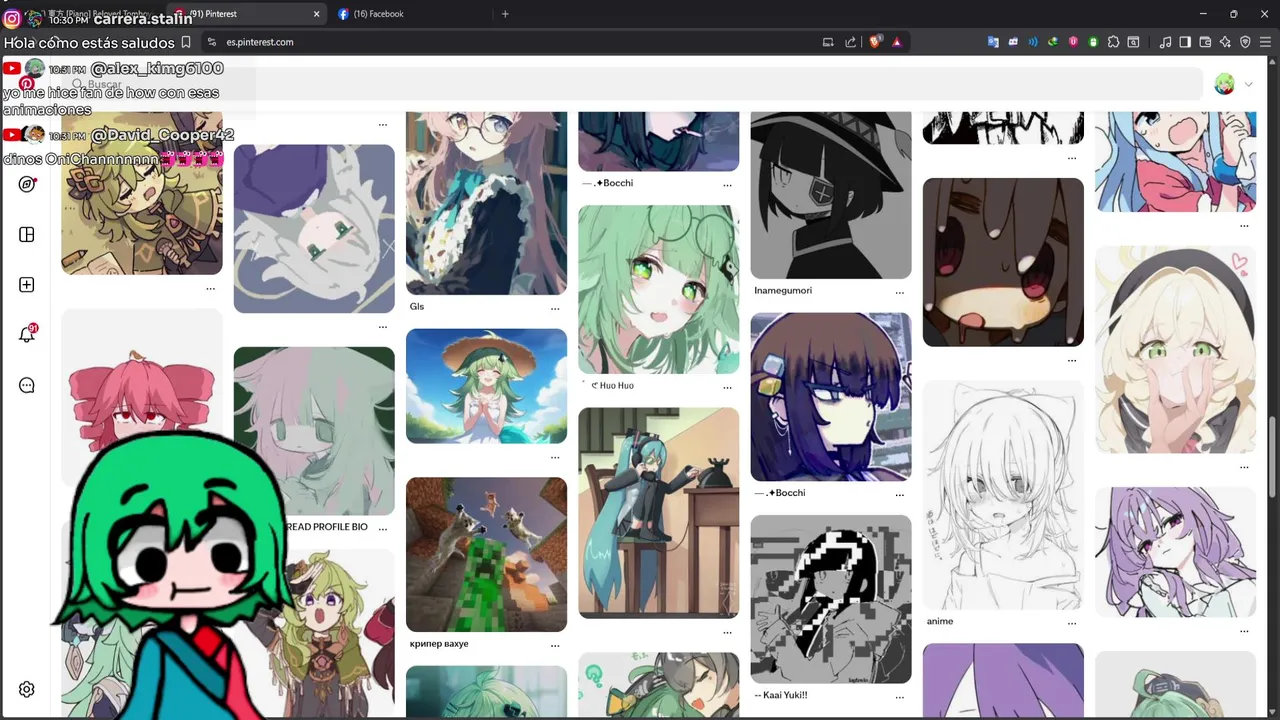Open the Inamegumori pin title
1280x720 pixels.
pyautogui.click(x=783, y=291)
